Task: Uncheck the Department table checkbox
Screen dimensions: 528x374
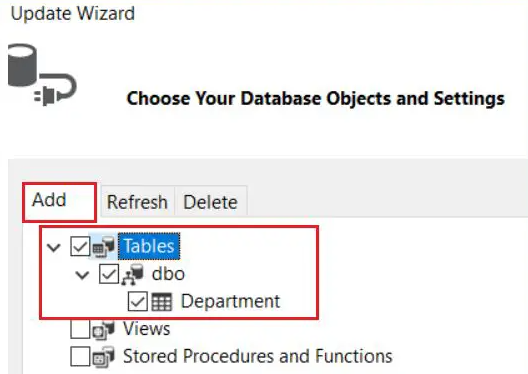Action: pyautogui.click(x=137, y=301)
